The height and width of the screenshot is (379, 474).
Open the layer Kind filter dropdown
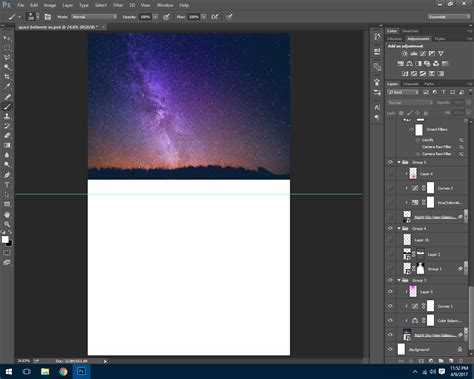[x=403, y=92]
